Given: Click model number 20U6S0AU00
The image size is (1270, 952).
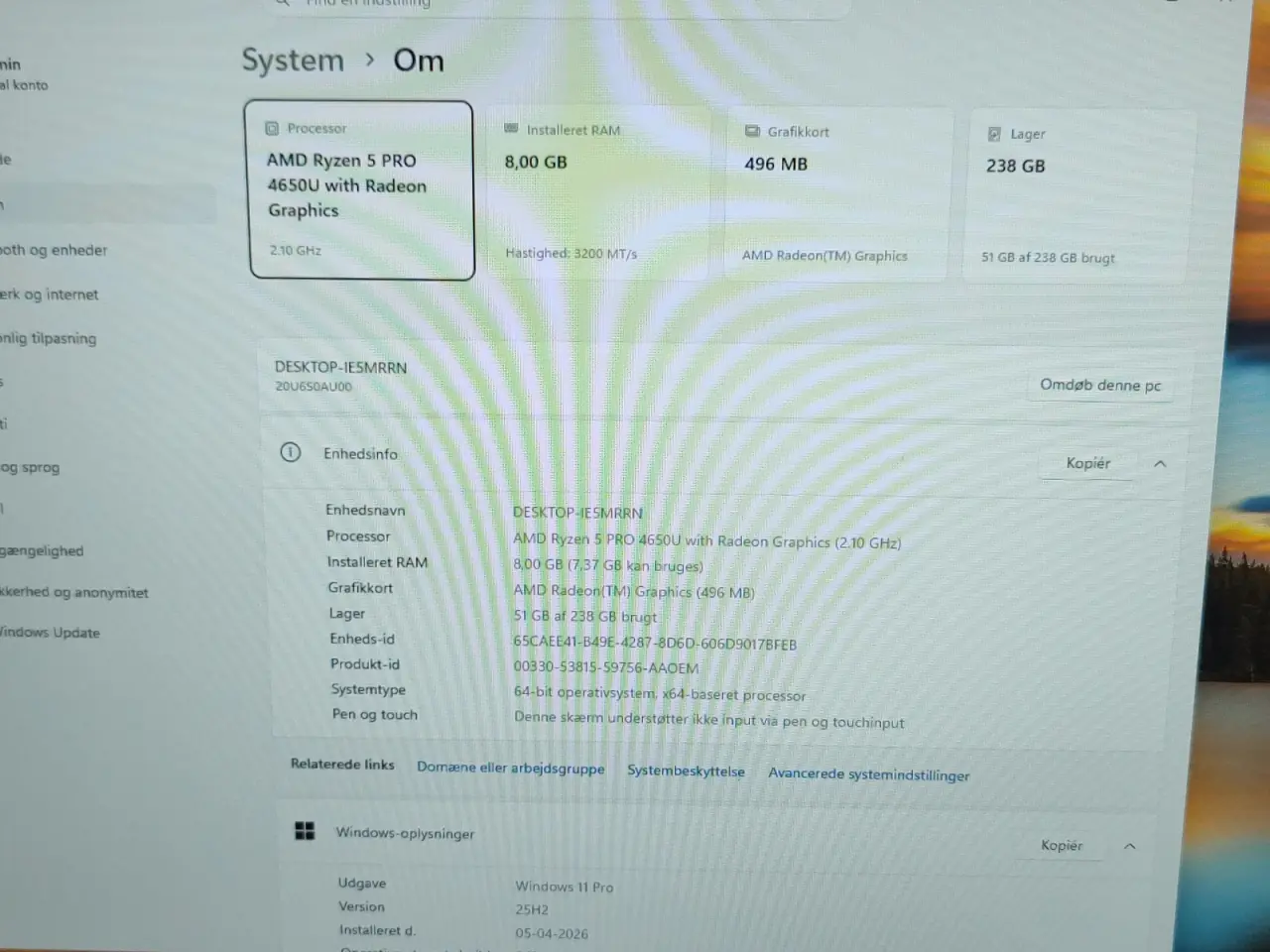Looking at the screenshot, I should pos(314,387).
